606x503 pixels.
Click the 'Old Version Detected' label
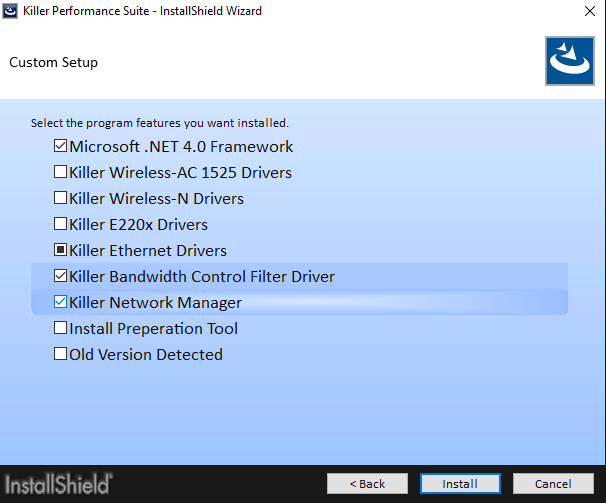point(146,355)
